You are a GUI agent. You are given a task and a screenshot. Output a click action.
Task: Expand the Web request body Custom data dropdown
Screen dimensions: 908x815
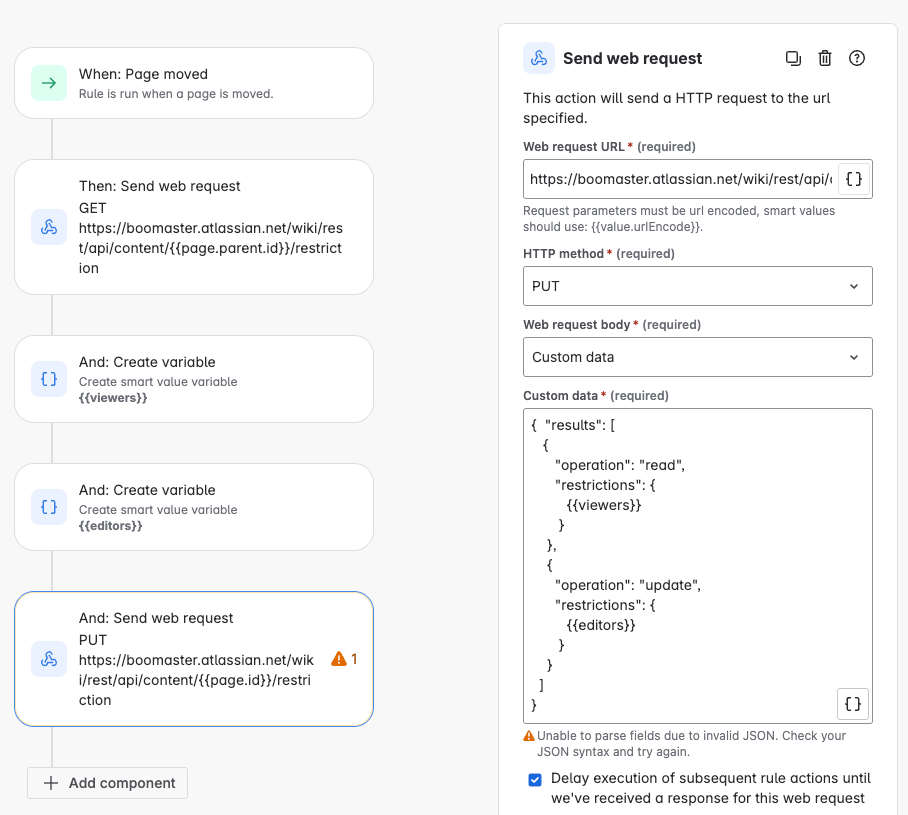(698, 357)
